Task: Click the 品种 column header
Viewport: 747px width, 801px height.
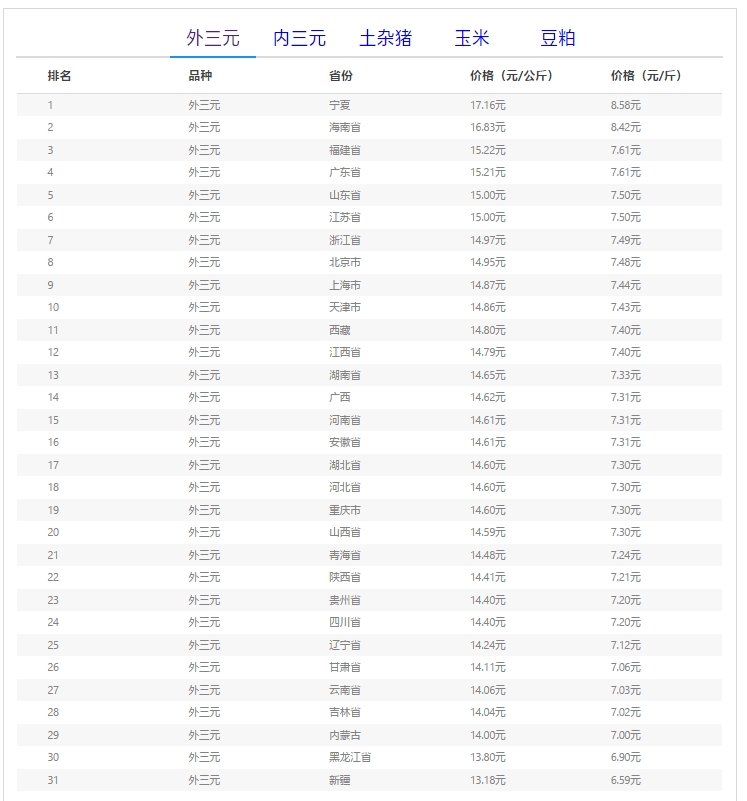Action: tap(200, 76)
